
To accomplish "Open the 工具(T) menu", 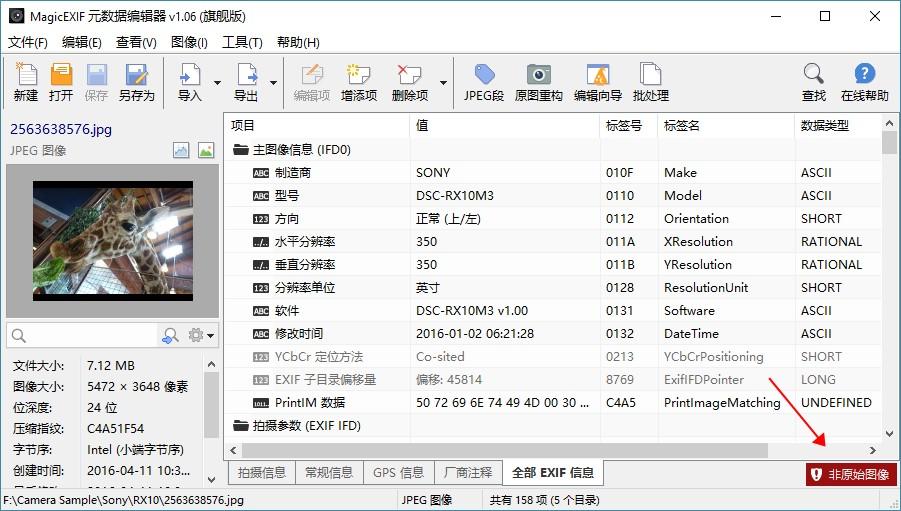I will pyautogui.click(x=242, y=43).
